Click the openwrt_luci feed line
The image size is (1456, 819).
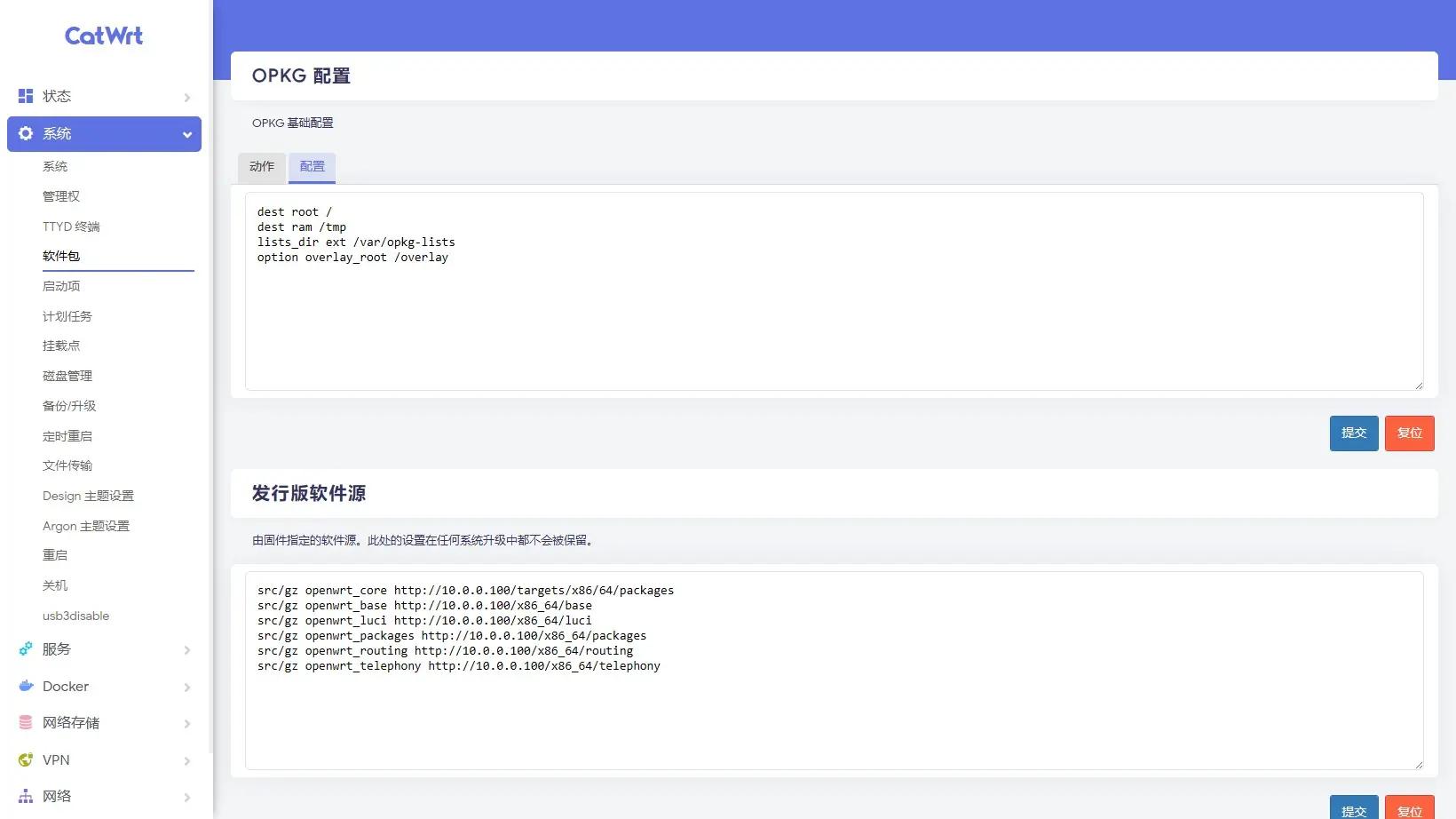tap(424, 621)
